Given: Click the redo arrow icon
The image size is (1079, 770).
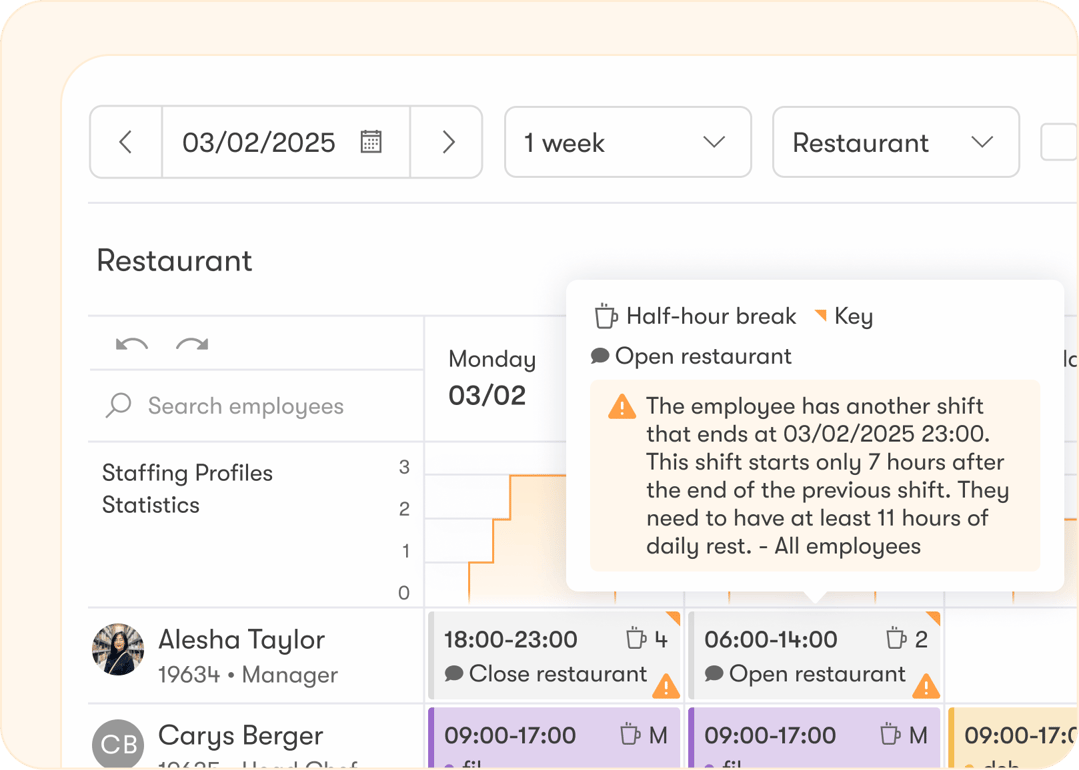Looking at the screenshot, I should click(192, 344).
